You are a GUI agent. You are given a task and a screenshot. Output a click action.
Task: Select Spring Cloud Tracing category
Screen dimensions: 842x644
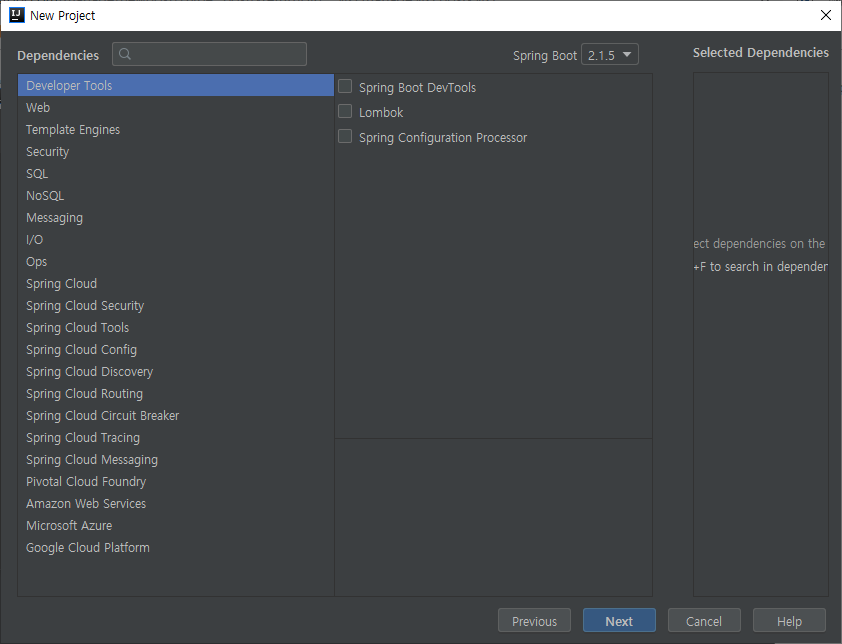coord(176,438)
